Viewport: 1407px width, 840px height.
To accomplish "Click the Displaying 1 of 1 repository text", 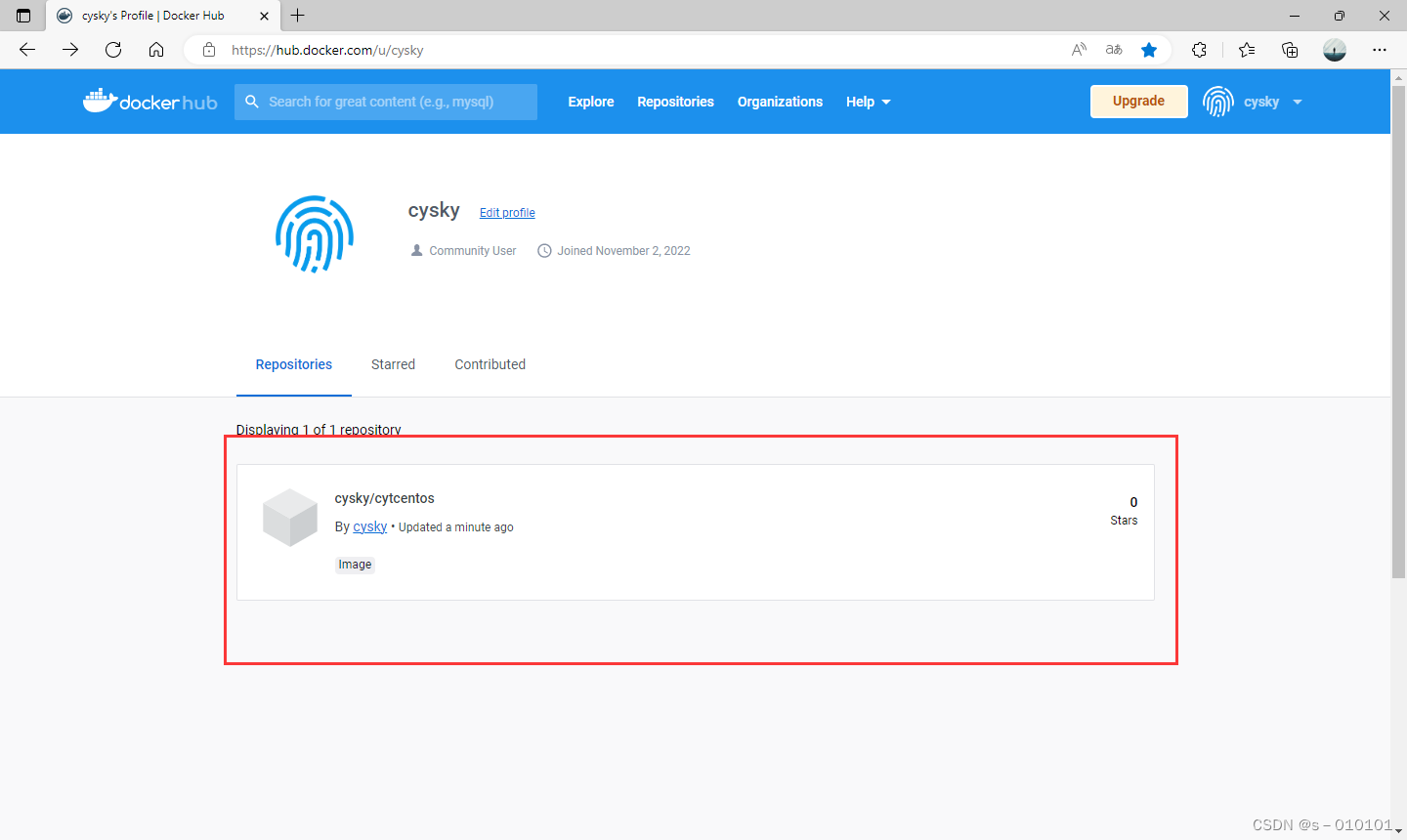I will [319, 430].
